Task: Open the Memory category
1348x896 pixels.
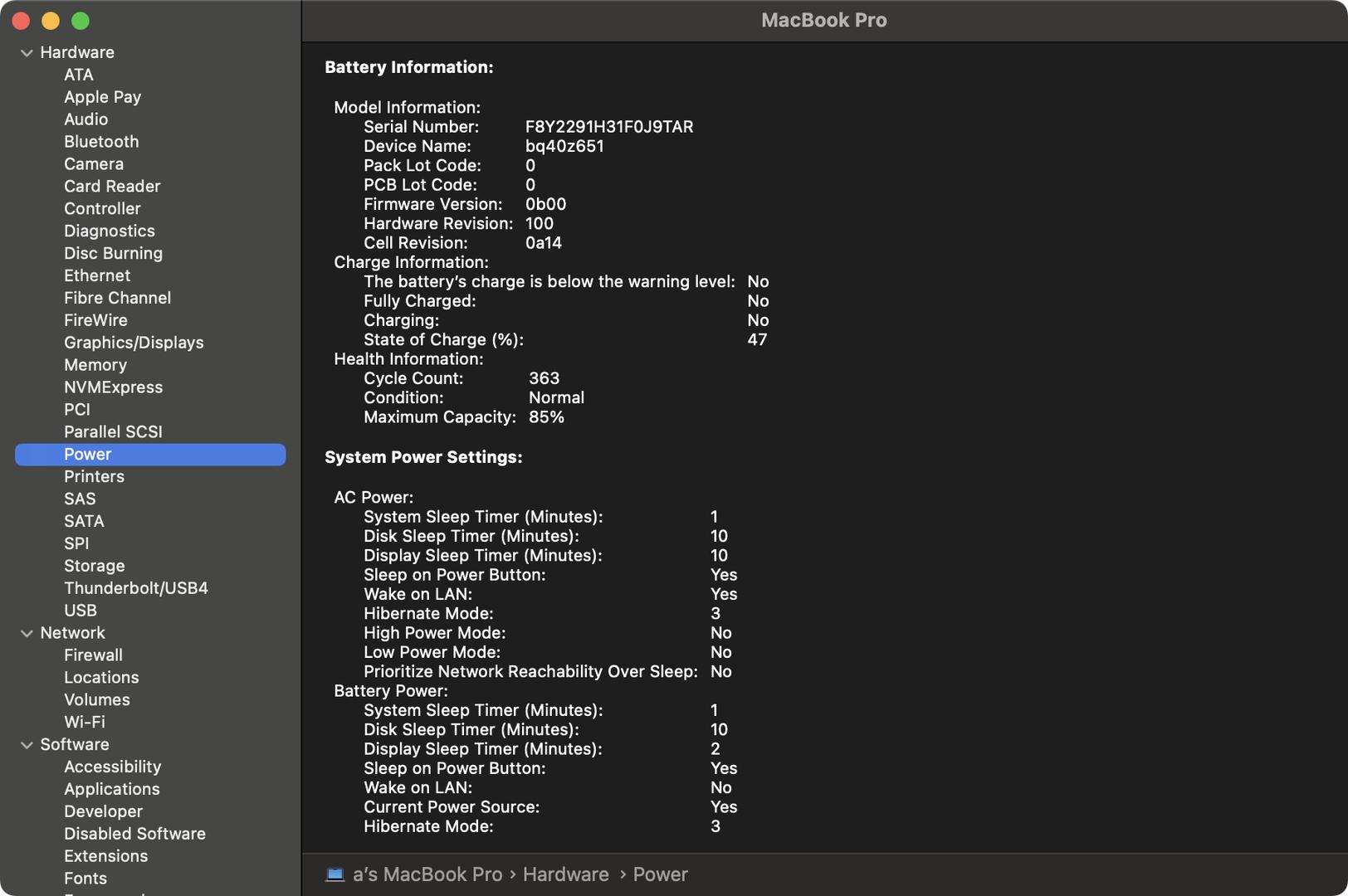Action: point(95,366)
